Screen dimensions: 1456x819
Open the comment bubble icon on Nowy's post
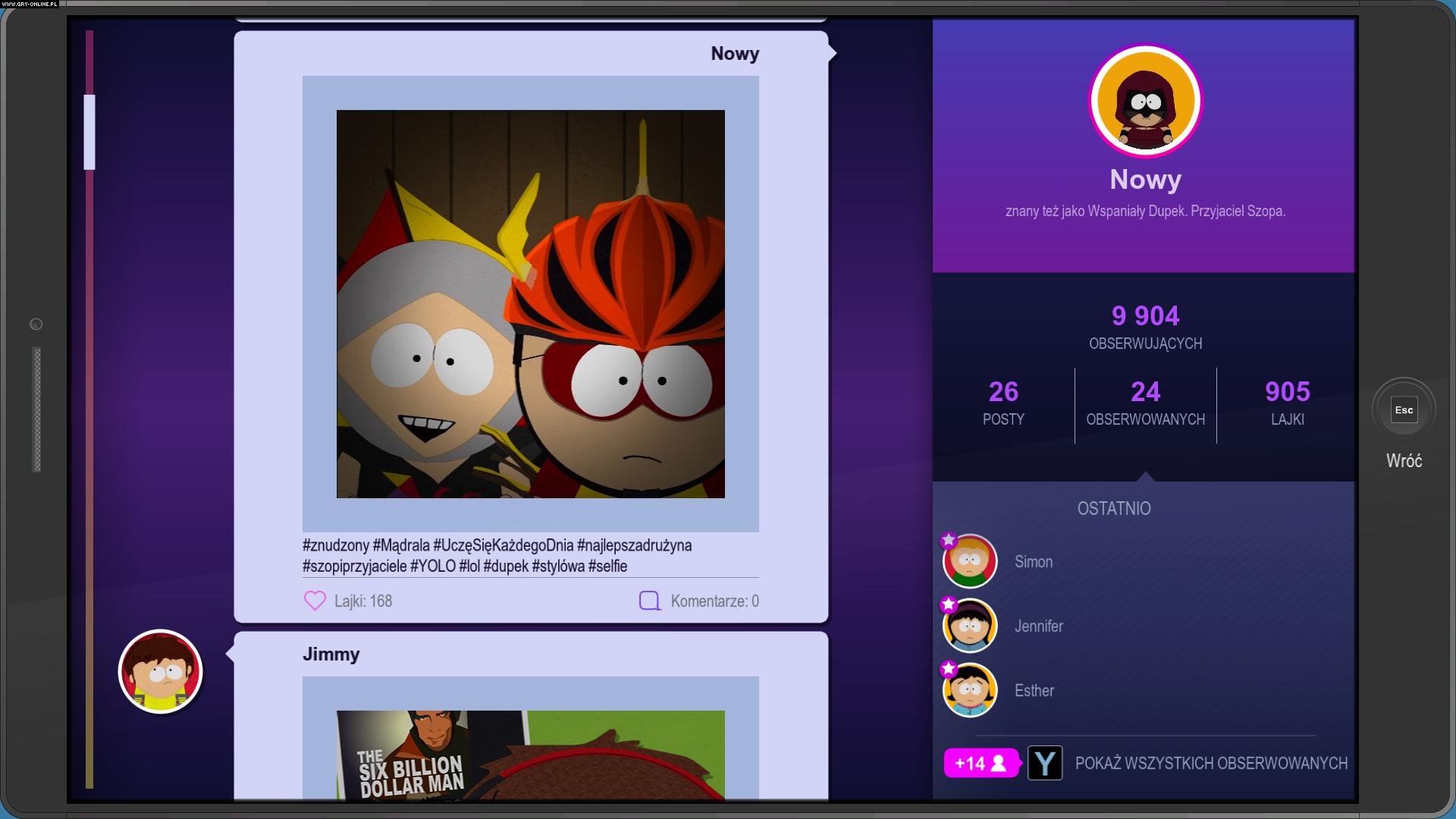click(650, 601)
